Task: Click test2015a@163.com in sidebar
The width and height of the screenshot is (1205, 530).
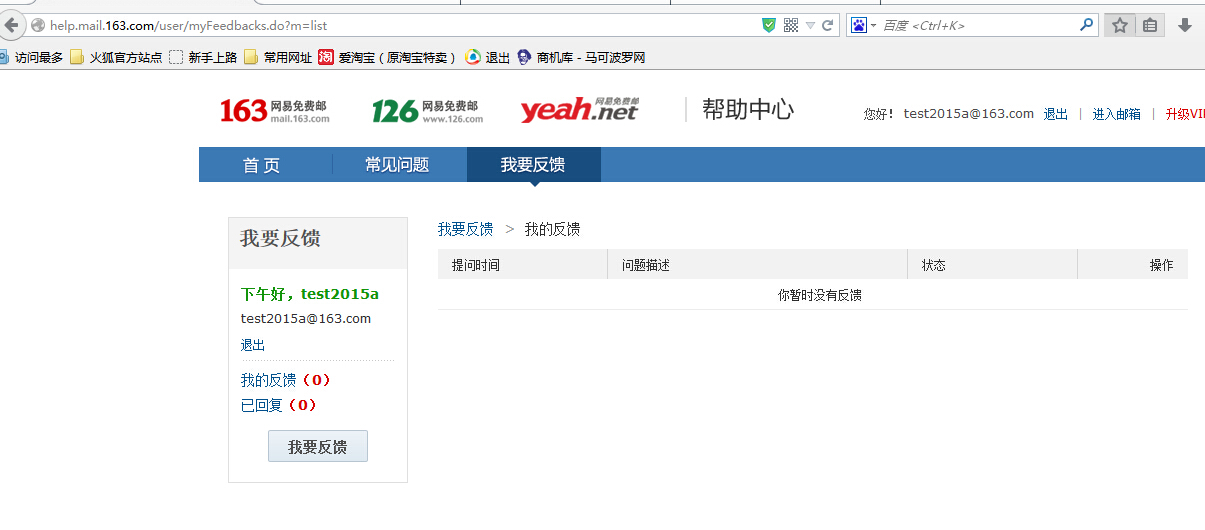Action: tap(306, 319)
